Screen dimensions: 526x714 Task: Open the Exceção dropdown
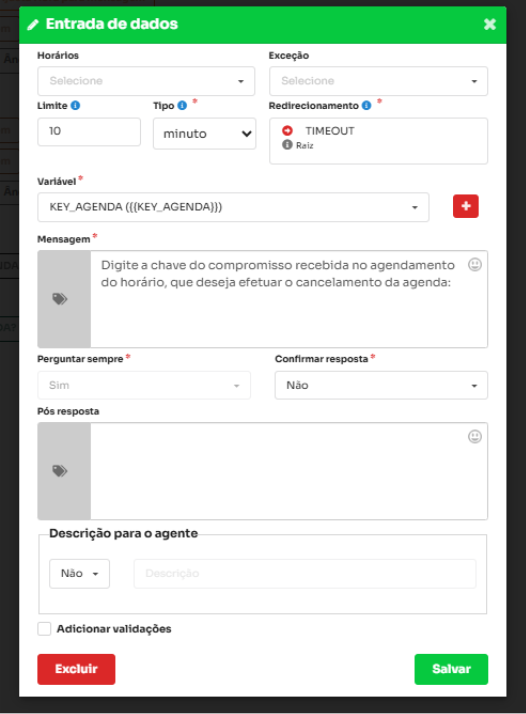[x=378, y=81]
